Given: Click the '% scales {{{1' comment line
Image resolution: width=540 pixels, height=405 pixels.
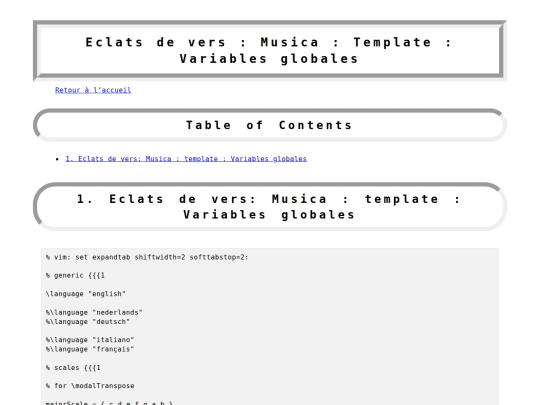Looking at the screenshot, I should click(x=73, y=367).
